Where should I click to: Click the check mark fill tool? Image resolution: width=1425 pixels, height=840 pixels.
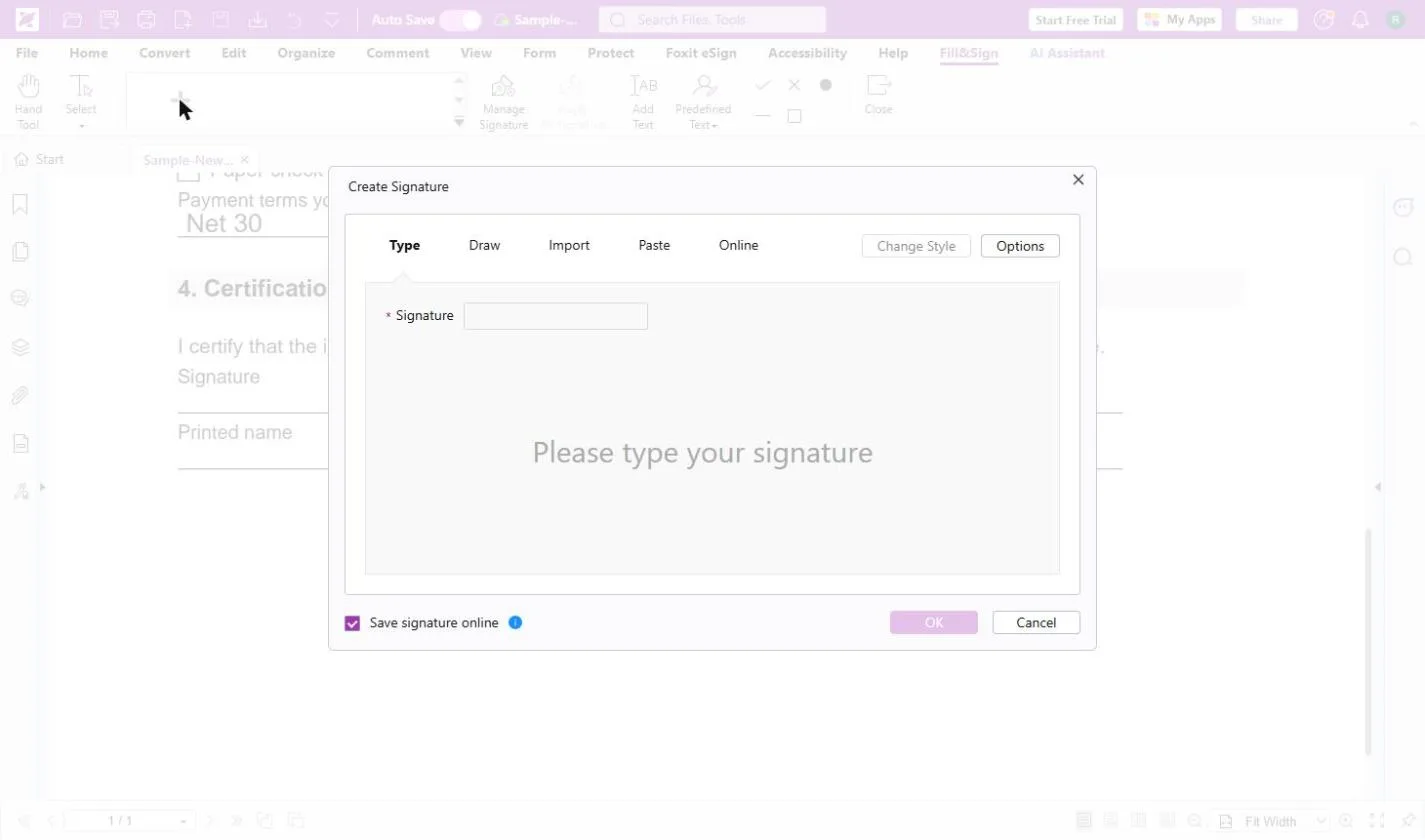pos(763,85)
